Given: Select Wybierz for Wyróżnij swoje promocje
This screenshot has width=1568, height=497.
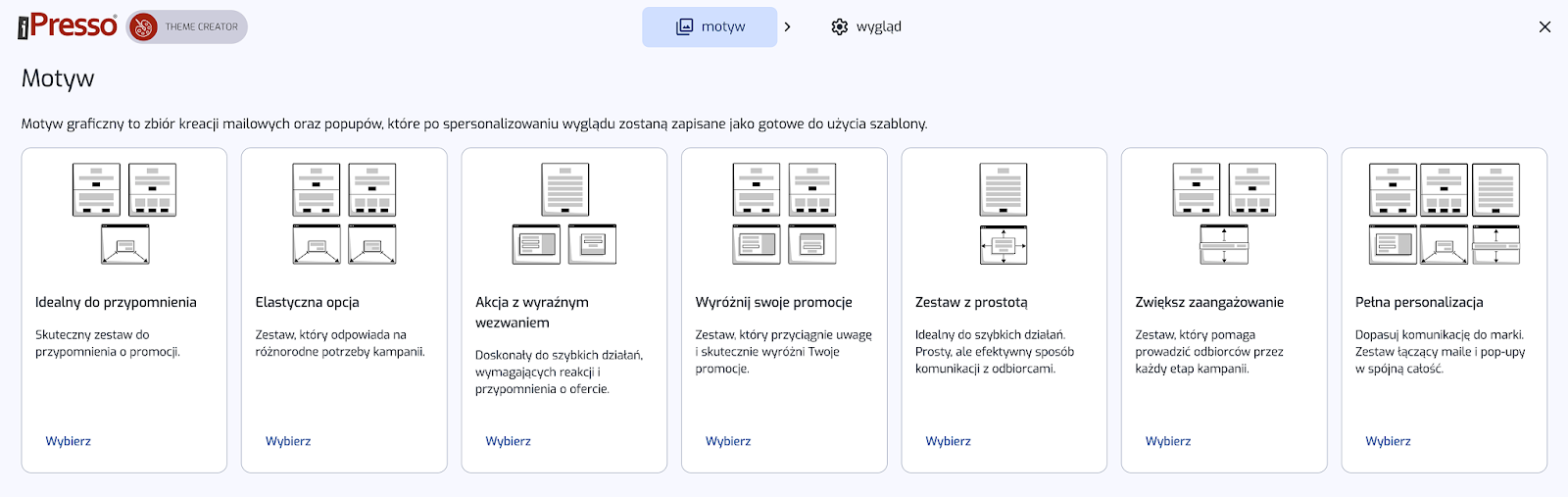Looking at the screenshot, I should (728, 441).
